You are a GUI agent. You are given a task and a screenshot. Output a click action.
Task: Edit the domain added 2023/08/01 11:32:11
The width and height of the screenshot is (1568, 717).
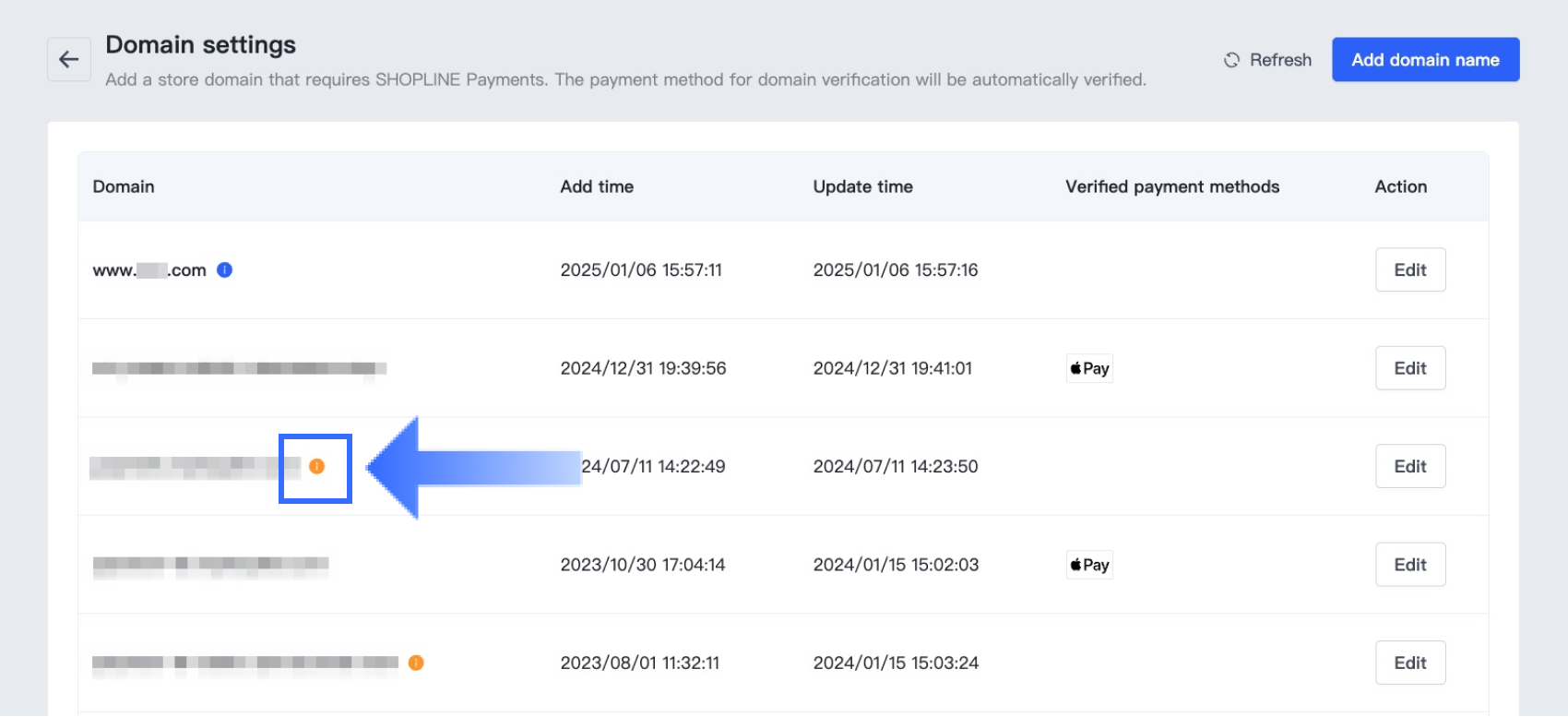[1409, 663]
